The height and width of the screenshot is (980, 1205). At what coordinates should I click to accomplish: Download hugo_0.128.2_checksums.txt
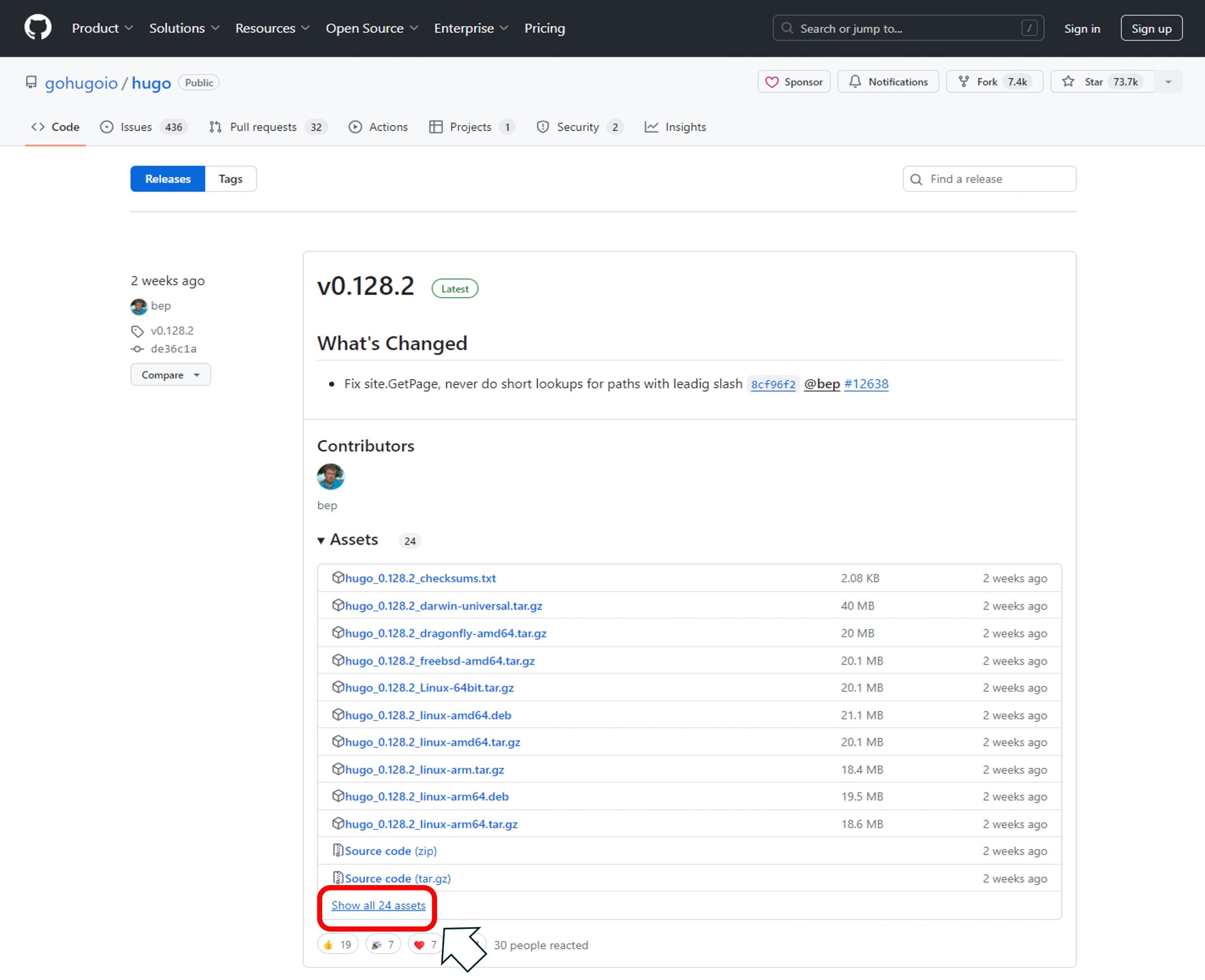tap(420, 578)
